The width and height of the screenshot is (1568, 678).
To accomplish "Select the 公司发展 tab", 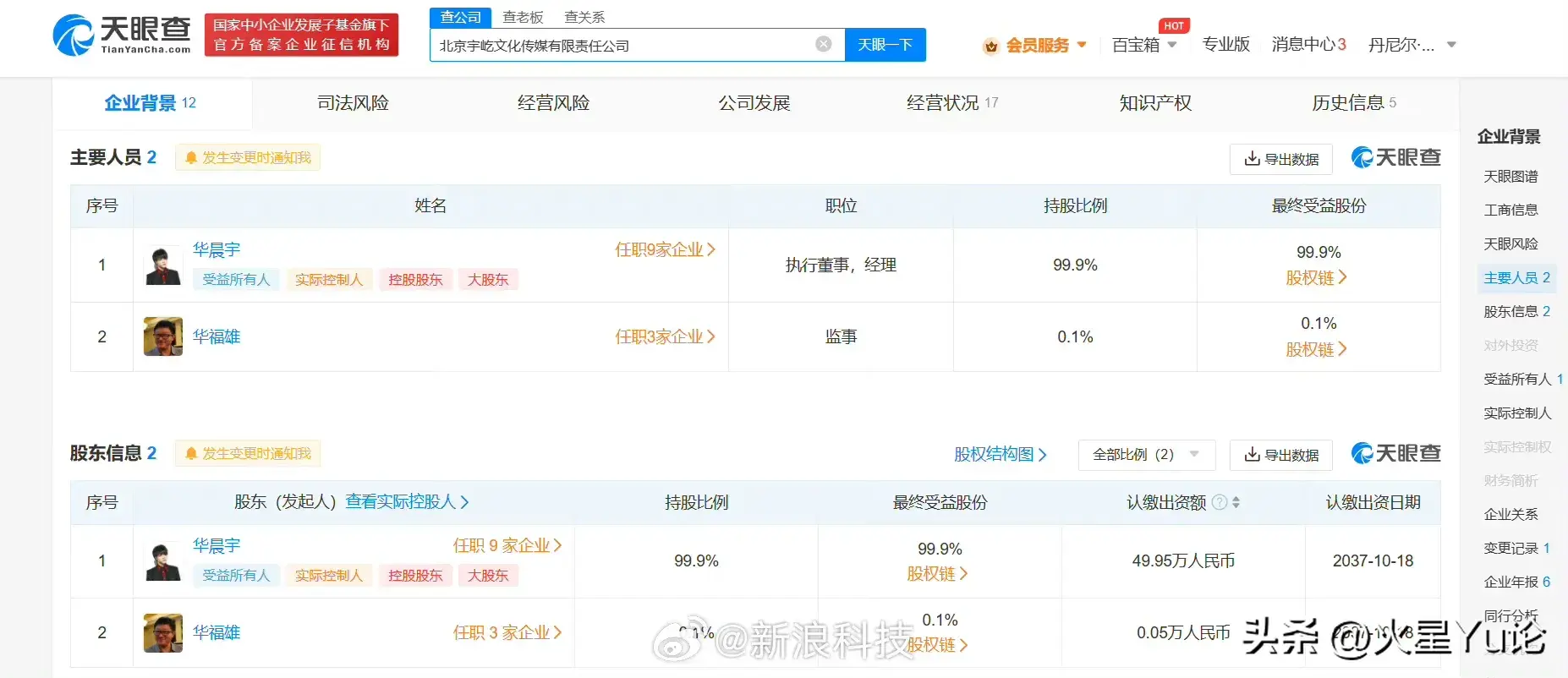I will (754, 103).
